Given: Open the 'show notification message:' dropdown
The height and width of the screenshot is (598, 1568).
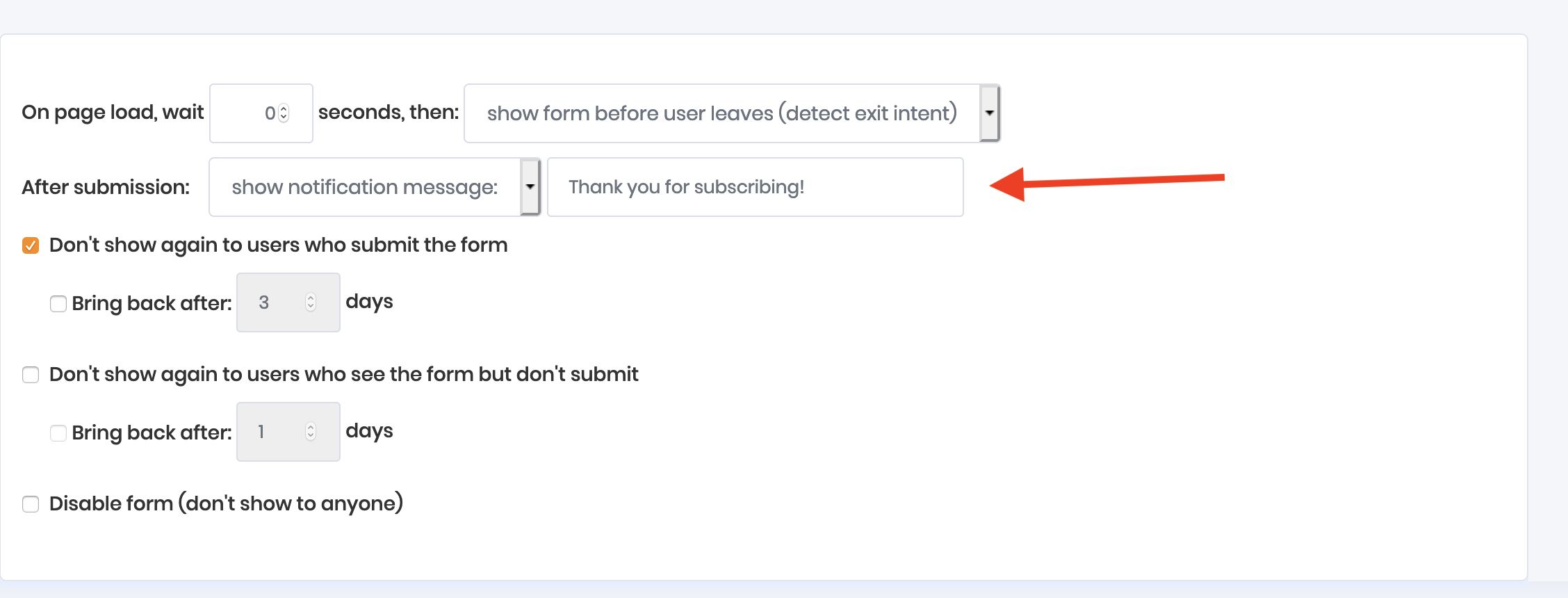Looking at the screenshot, I should click(365, 187).
